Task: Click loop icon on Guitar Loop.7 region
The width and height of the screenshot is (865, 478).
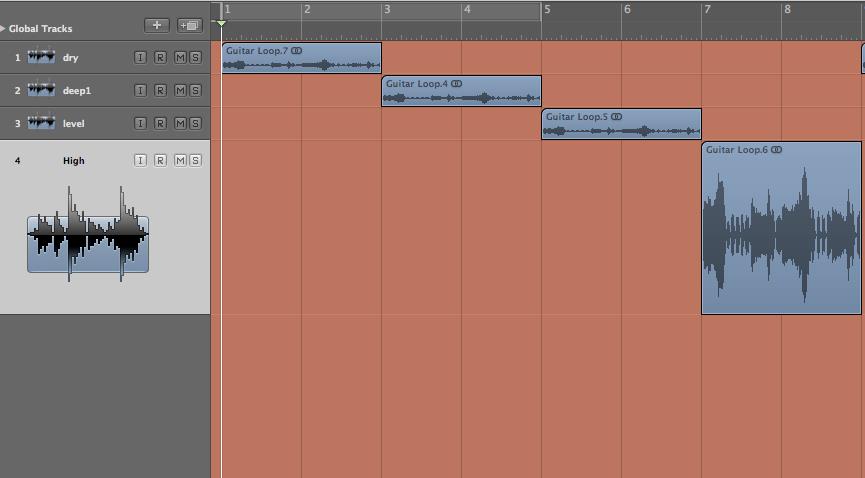Action: pos(297,50)
